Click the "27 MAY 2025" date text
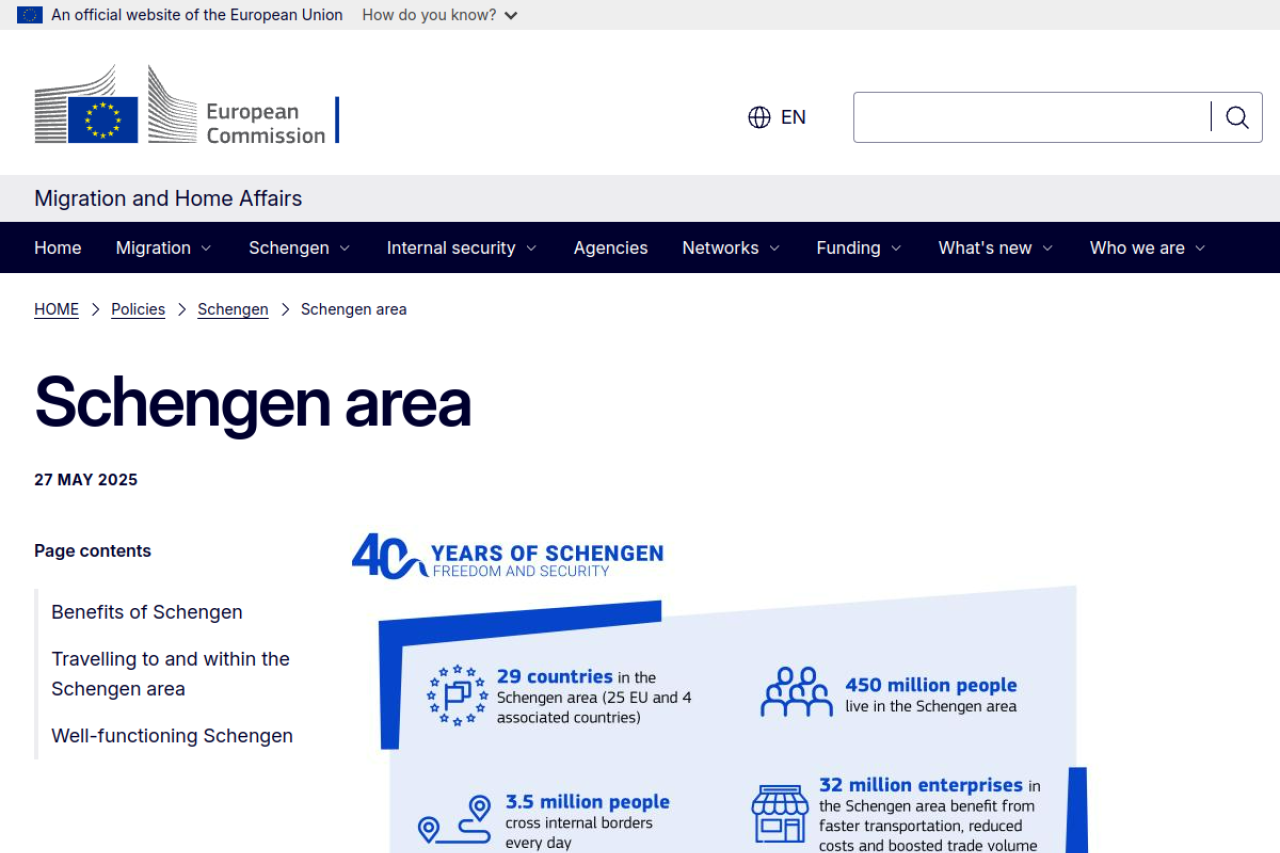The width and height of the screenshot is (1280, 853). 86,480
